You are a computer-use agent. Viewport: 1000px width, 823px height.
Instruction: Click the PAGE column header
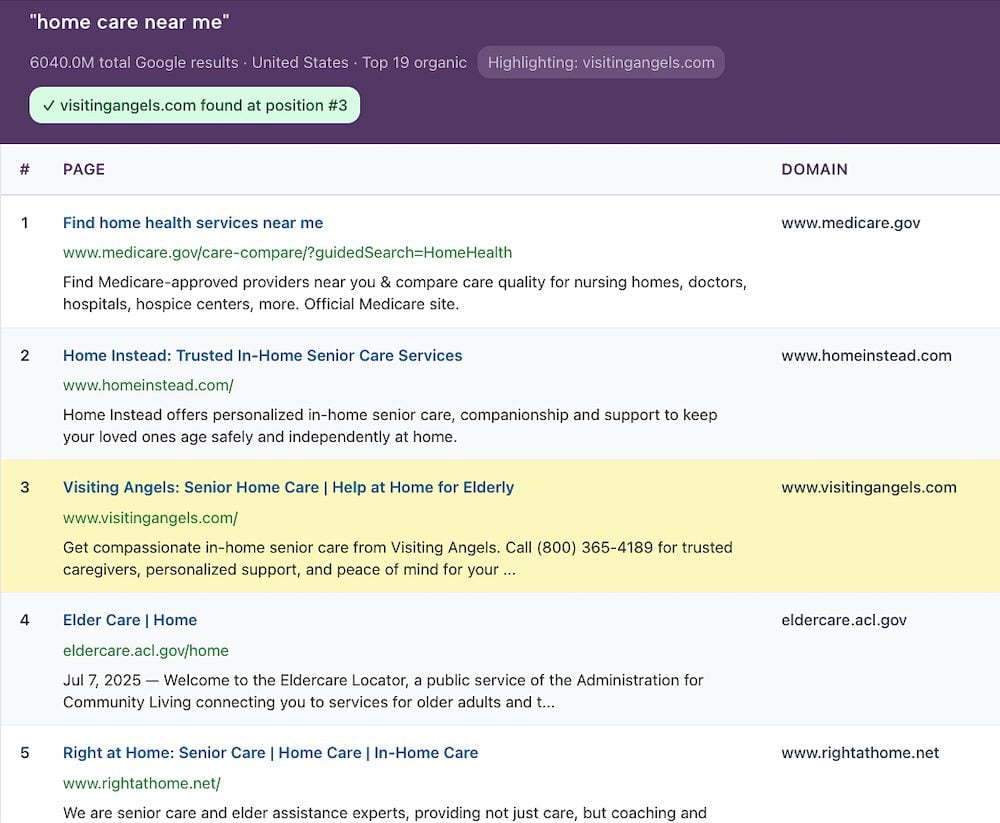[84, 169]
